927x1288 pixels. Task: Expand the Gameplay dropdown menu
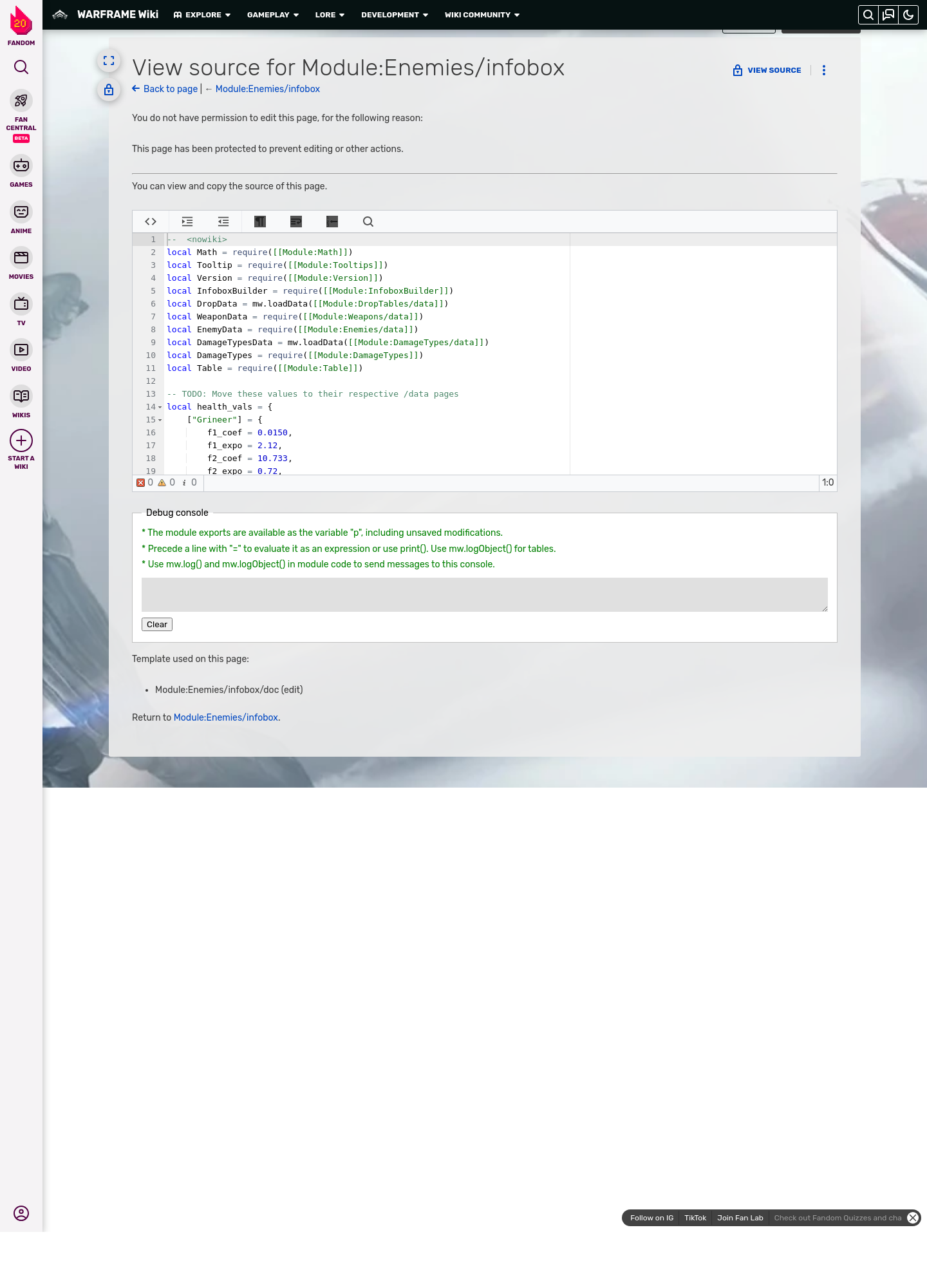click(273, 15)
